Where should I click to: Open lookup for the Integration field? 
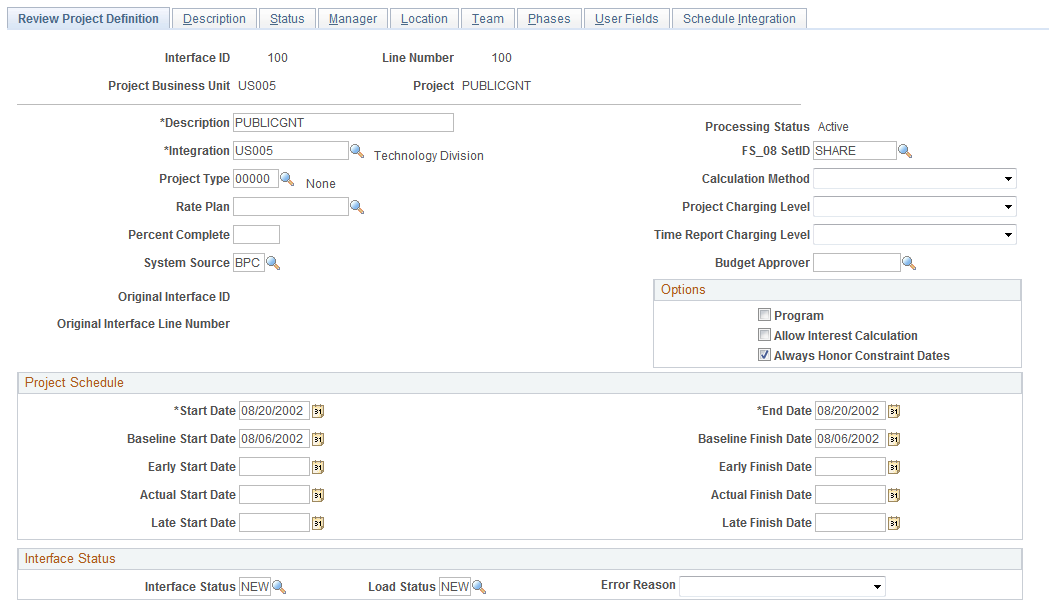coord(357,151)
